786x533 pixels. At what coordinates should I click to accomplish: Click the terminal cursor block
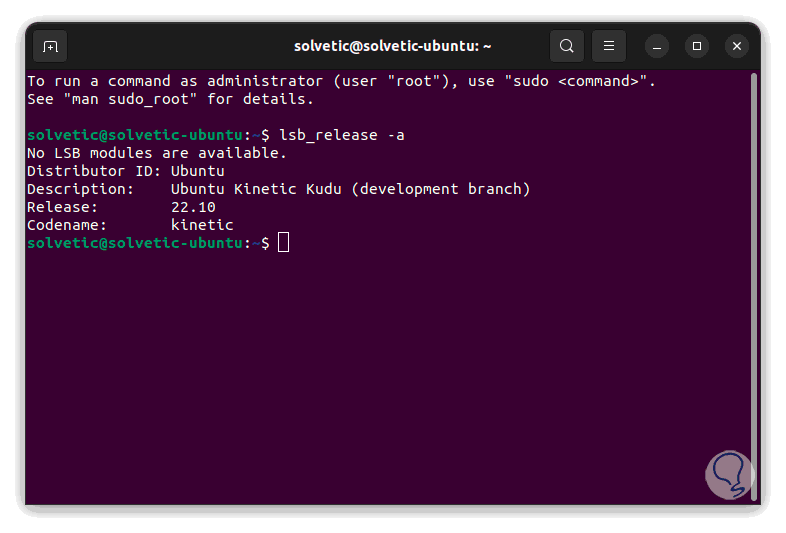(x=284, y=243)
